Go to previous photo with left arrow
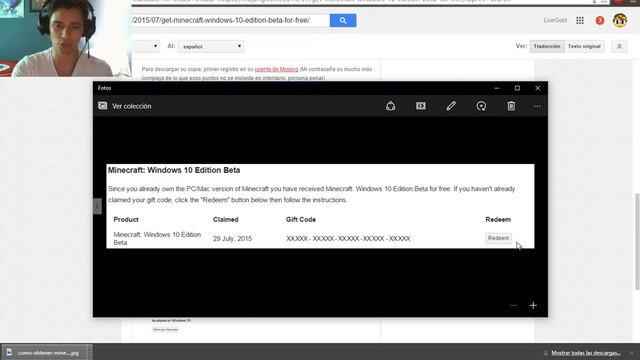 click(x=97, y=206)
